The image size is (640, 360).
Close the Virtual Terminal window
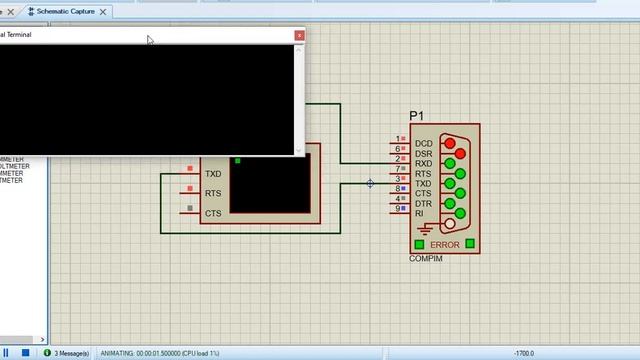tap(299, 36)
